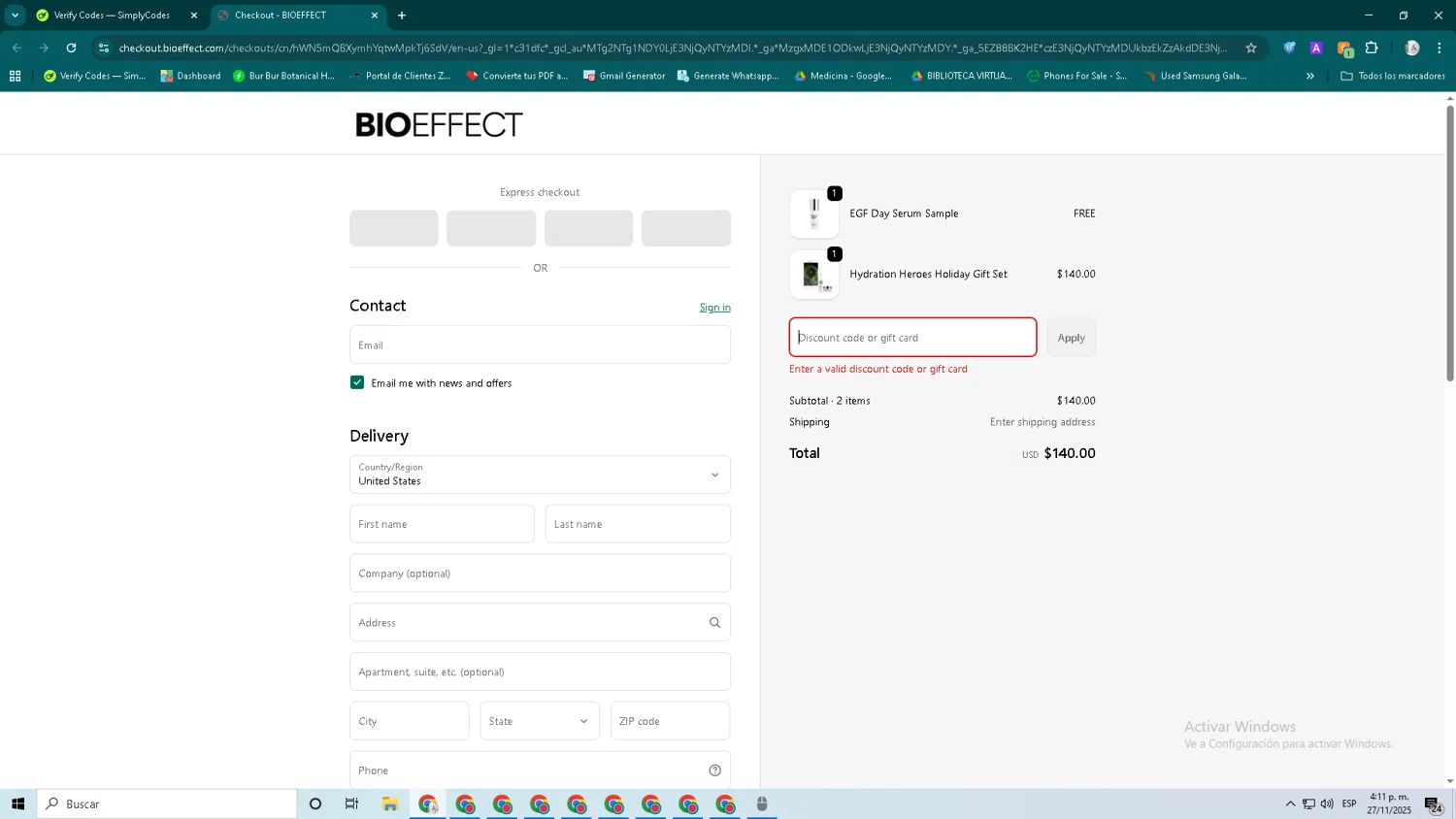Show more bookmarks chevron
Screen dimensions: 1456x819
1309,76
